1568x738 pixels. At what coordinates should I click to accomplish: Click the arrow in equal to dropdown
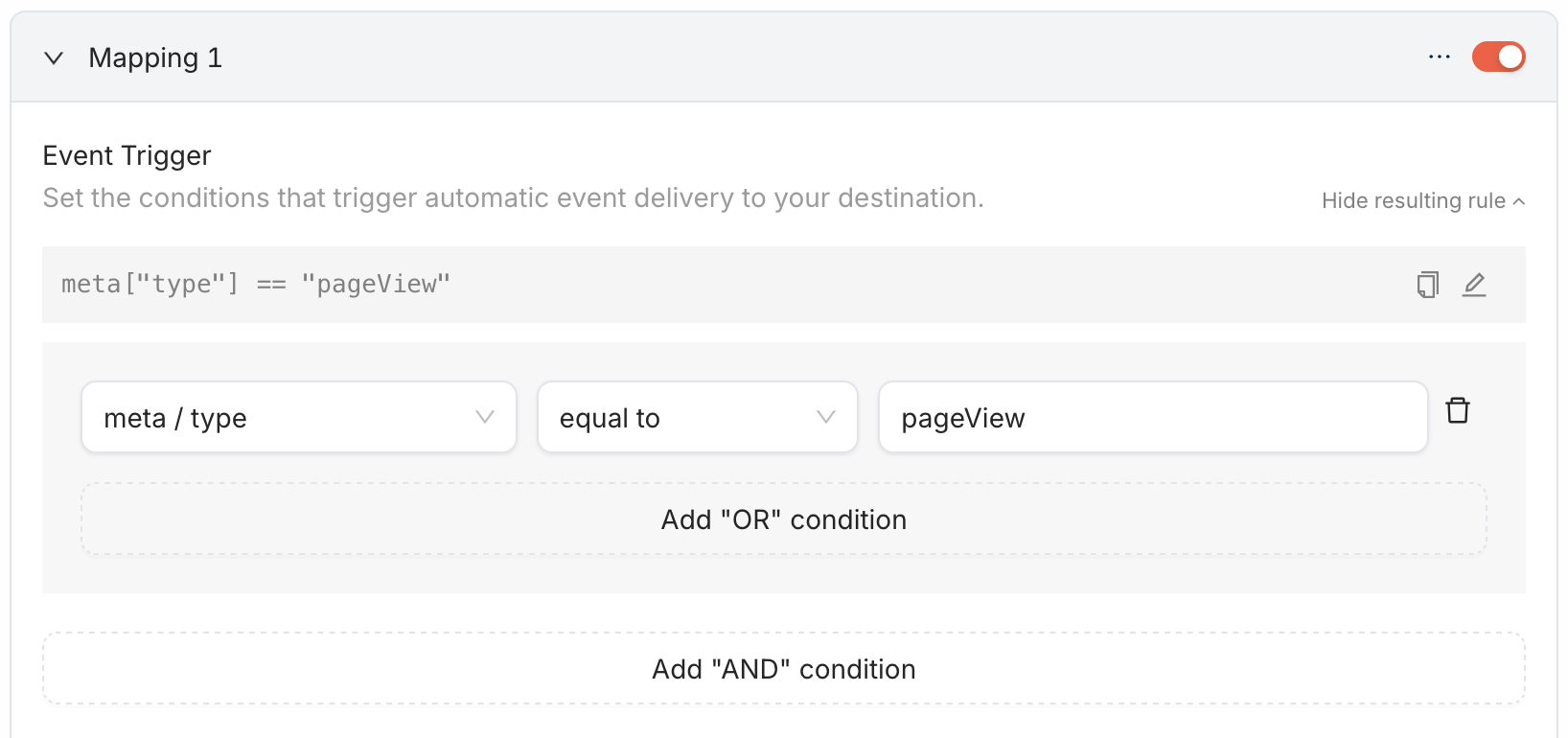[x=826, y=417]
